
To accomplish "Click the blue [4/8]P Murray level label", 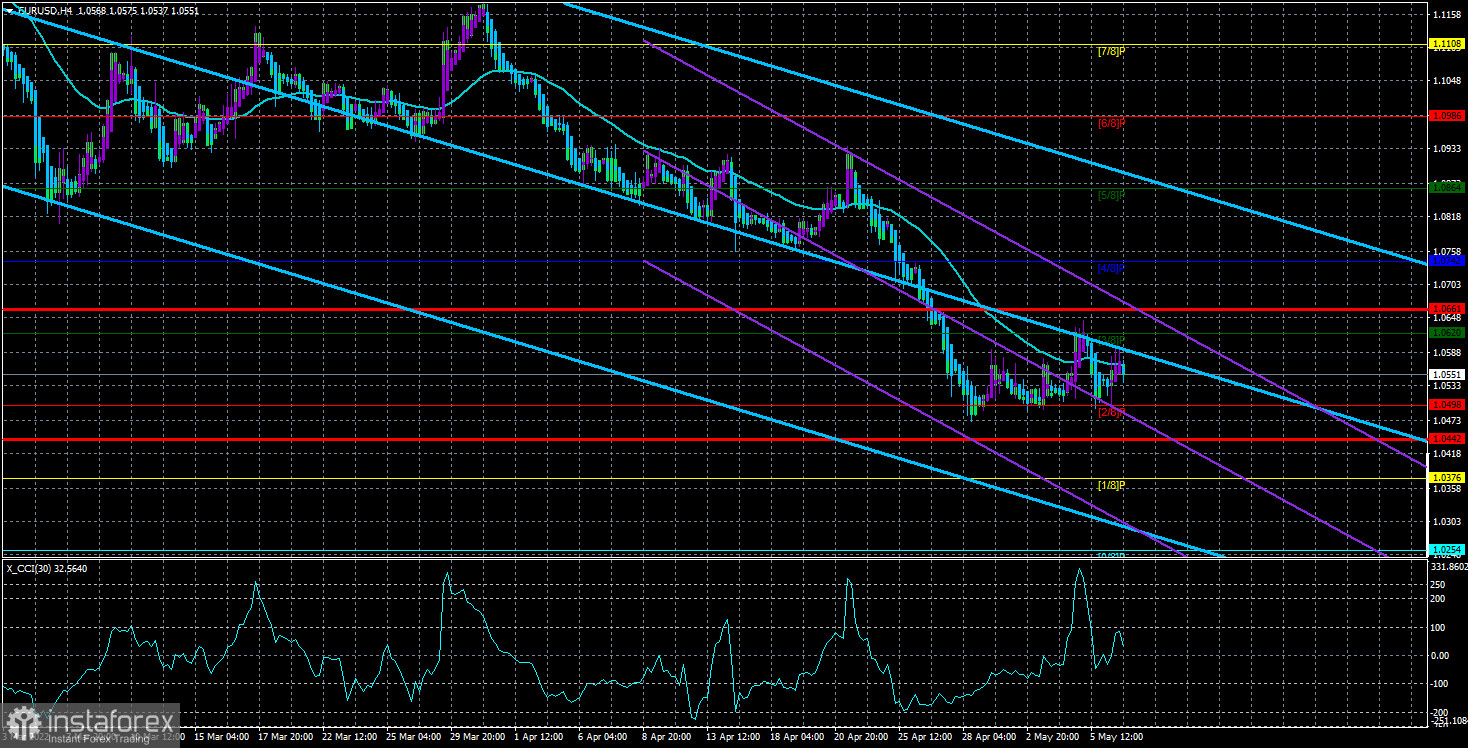I will point(1111,268).
